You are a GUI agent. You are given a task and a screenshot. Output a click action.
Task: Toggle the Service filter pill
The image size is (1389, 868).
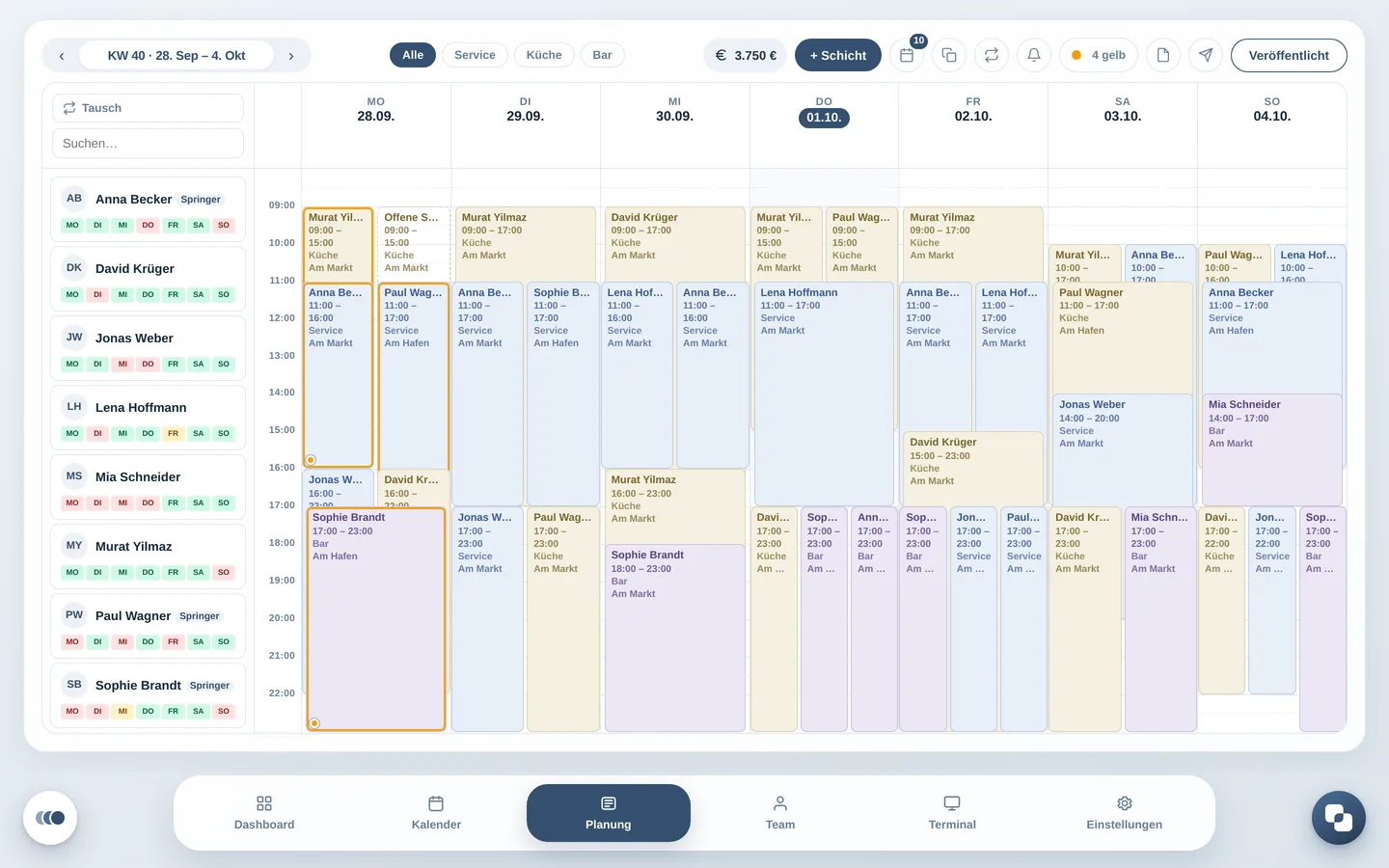pyautogui.click(x=475, y=55)
